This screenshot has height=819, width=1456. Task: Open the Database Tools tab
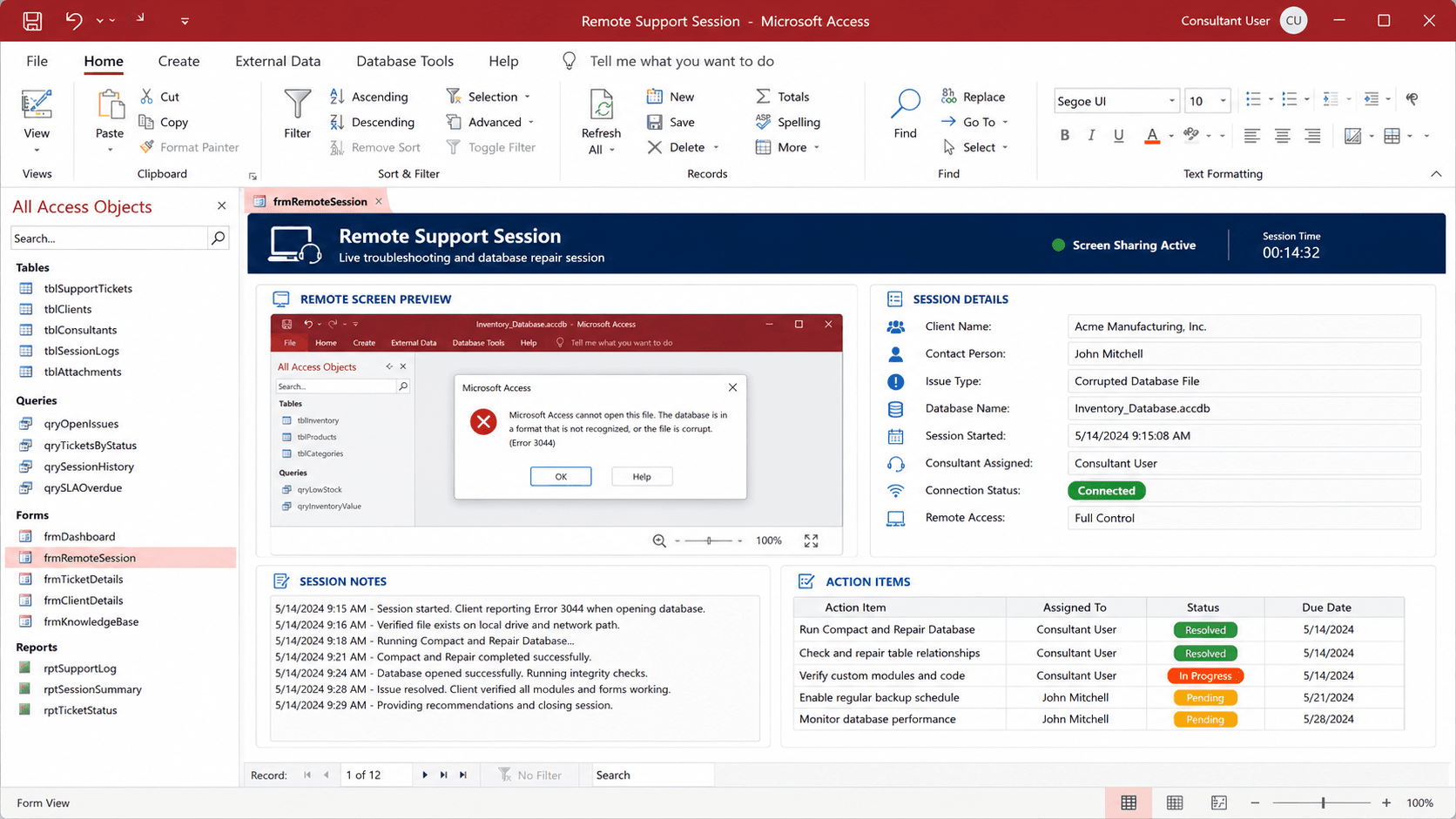tap(405, 61)
